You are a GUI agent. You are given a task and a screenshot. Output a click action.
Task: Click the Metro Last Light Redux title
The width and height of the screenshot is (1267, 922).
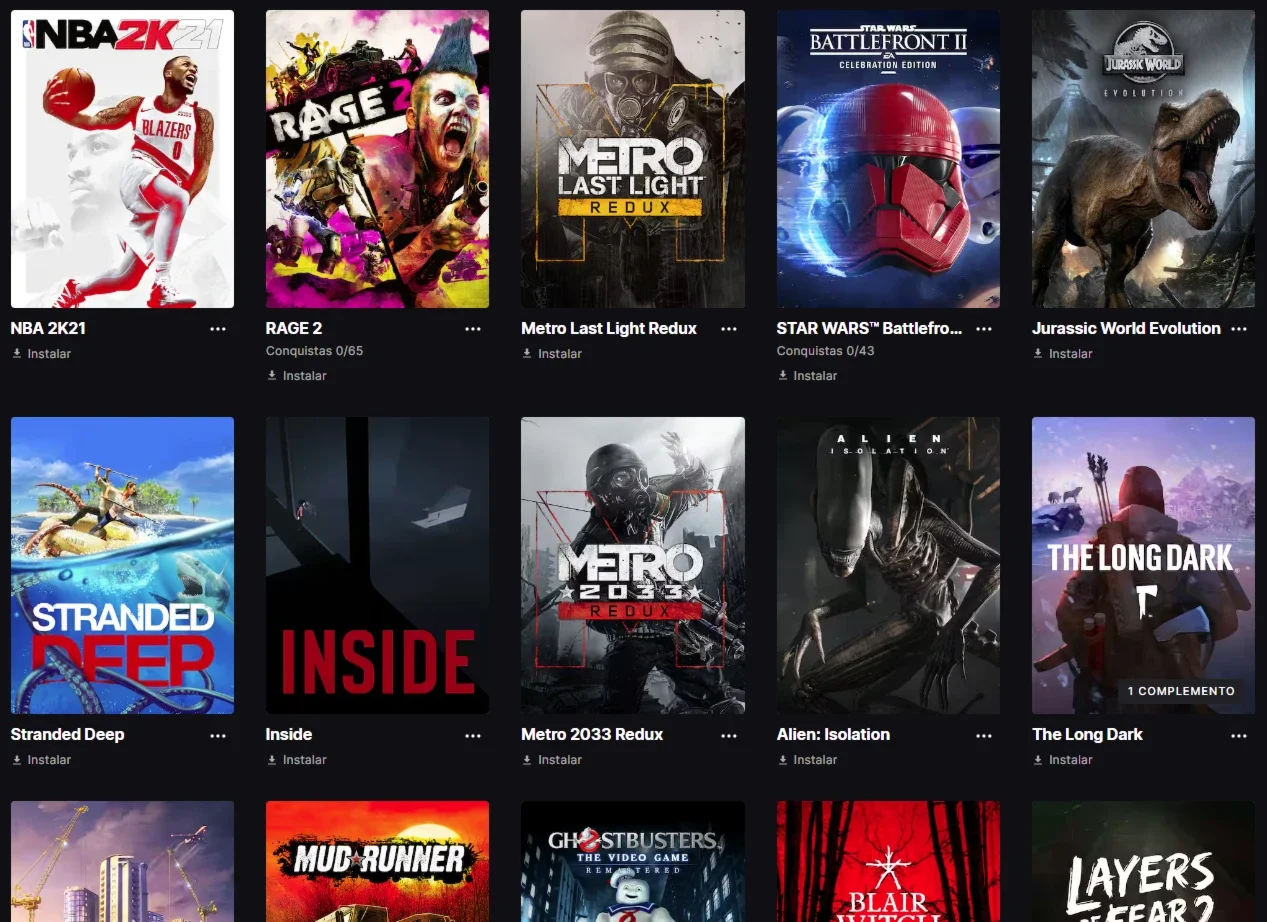point(609,328)
